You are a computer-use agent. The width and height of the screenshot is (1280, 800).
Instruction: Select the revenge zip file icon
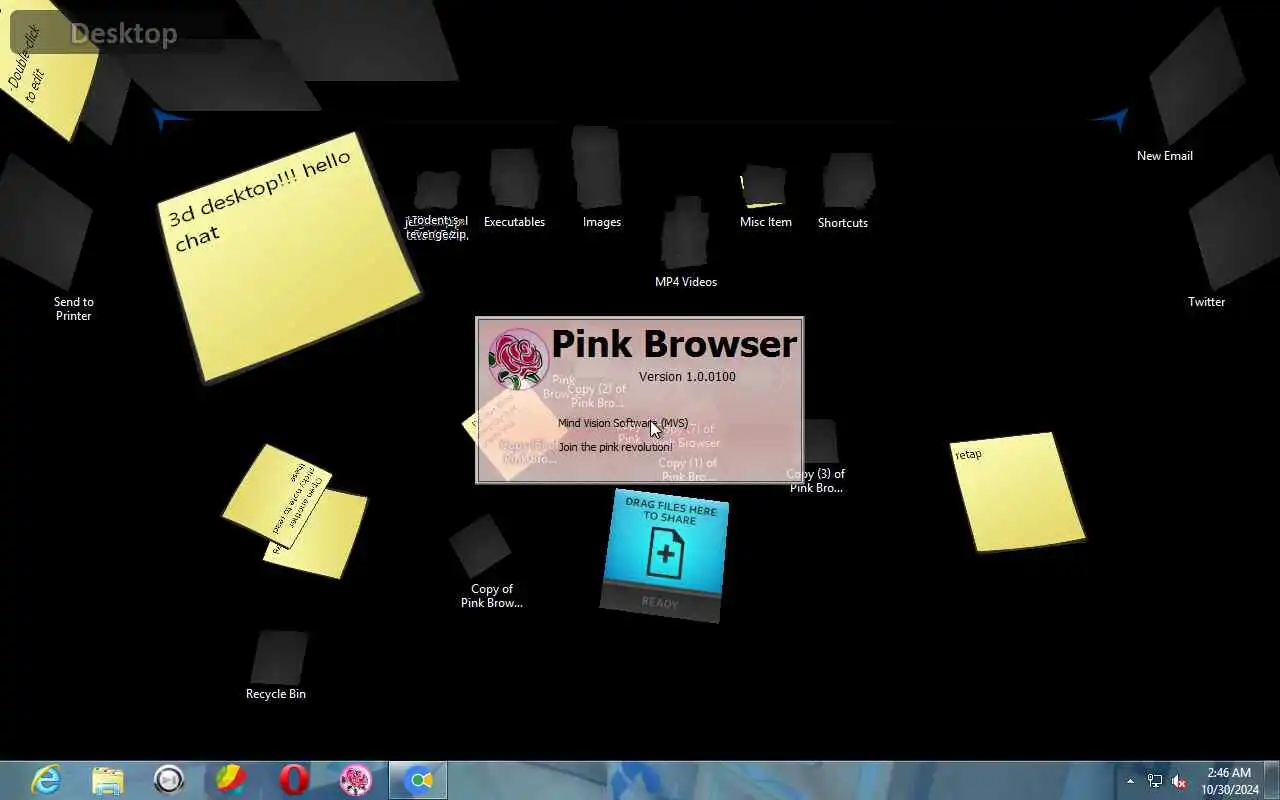pyautogui.click(x=437, y=191)
